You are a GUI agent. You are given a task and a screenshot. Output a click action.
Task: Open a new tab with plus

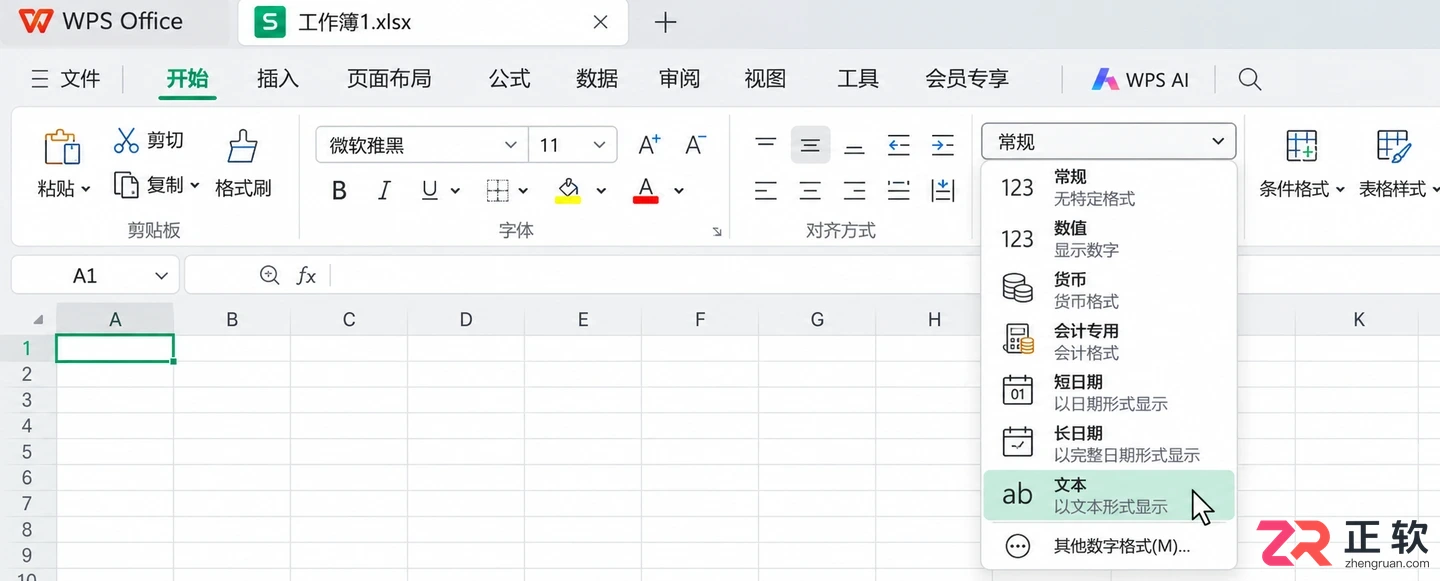(x=665, y=22)
